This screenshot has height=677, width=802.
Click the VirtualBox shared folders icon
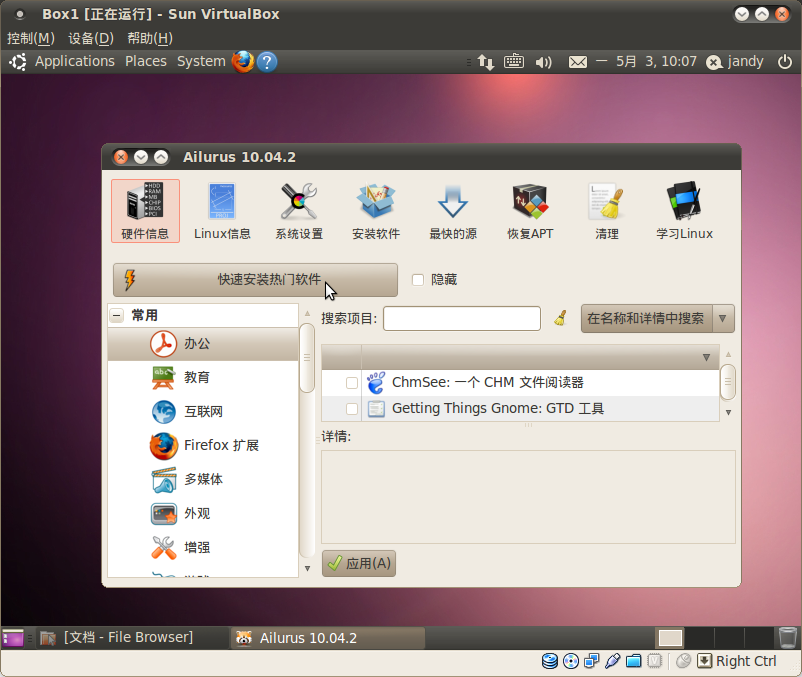(x=634, y=661)
